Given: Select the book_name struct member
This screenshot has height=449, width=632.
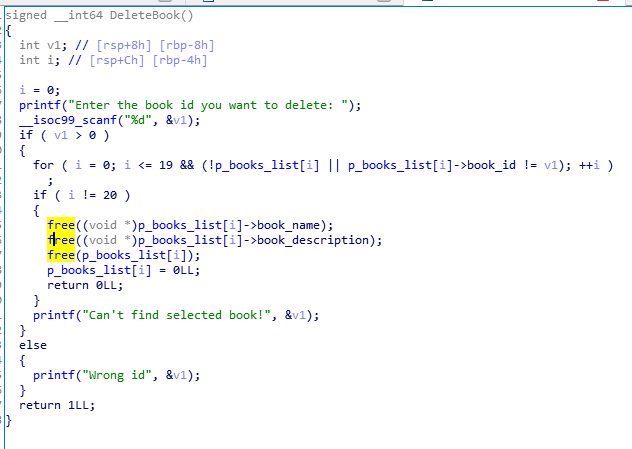Looking at the screenshot, I should click(x=288, y=225).
